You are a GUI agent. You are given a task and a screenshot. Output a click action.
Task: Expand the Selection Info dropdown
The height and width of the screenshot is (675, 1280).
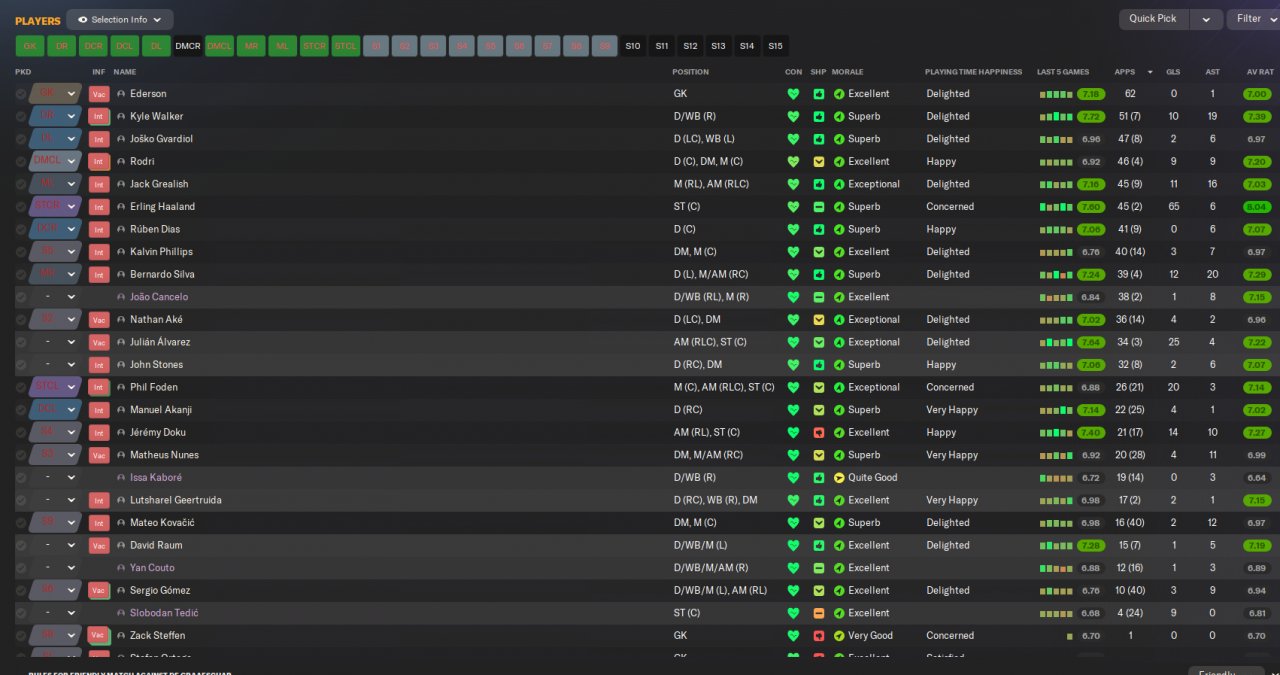[x=120, y=20]
